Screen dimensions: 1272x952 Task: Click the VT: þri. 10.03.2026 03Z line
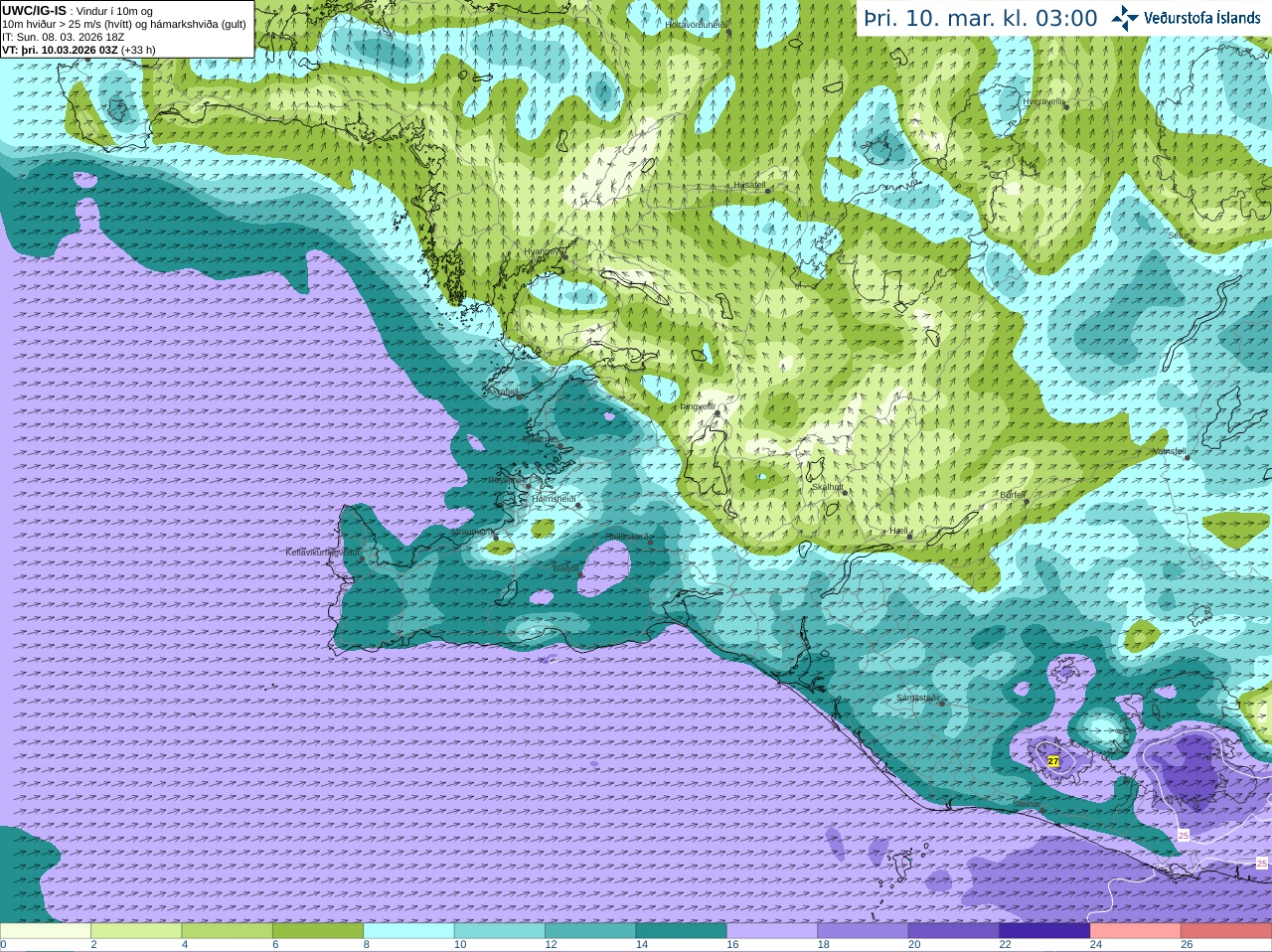(x=79, y=50)
